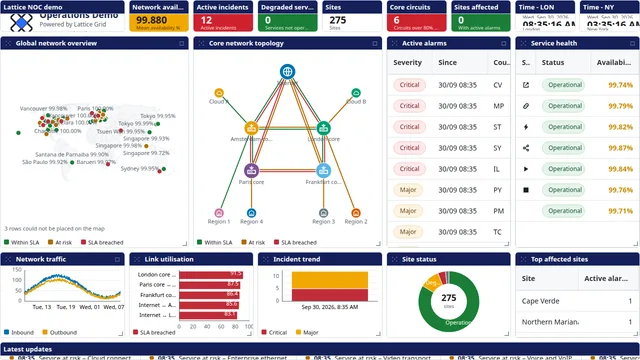The width and height of the screenshot is (640, 360).
Task: Select the Cape Verde site row
Action: (577, 301)
